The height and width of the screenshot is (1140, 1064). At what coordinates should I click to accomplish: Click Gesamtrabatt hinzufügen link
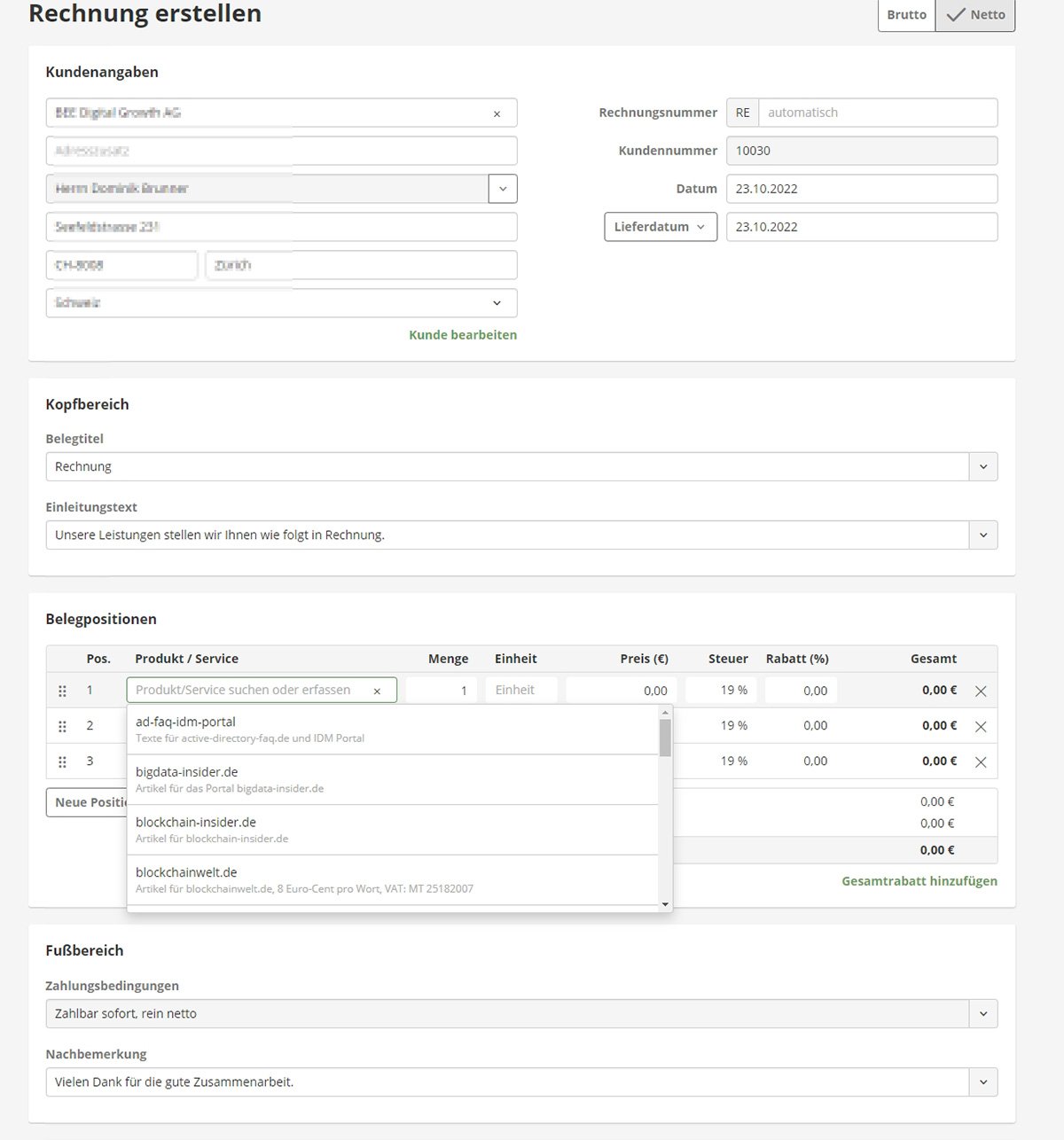pyautogui.click(x=919, y=881)
